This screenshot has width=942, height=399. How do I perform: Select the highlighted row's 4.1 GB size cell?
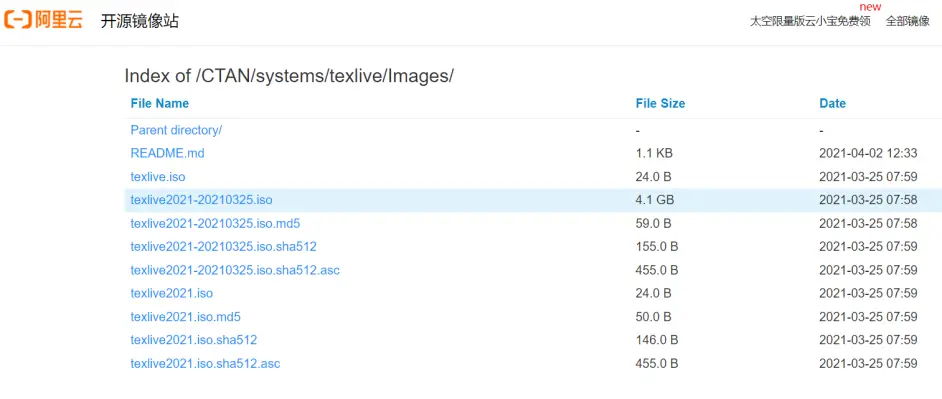click(x=655, y=200)
